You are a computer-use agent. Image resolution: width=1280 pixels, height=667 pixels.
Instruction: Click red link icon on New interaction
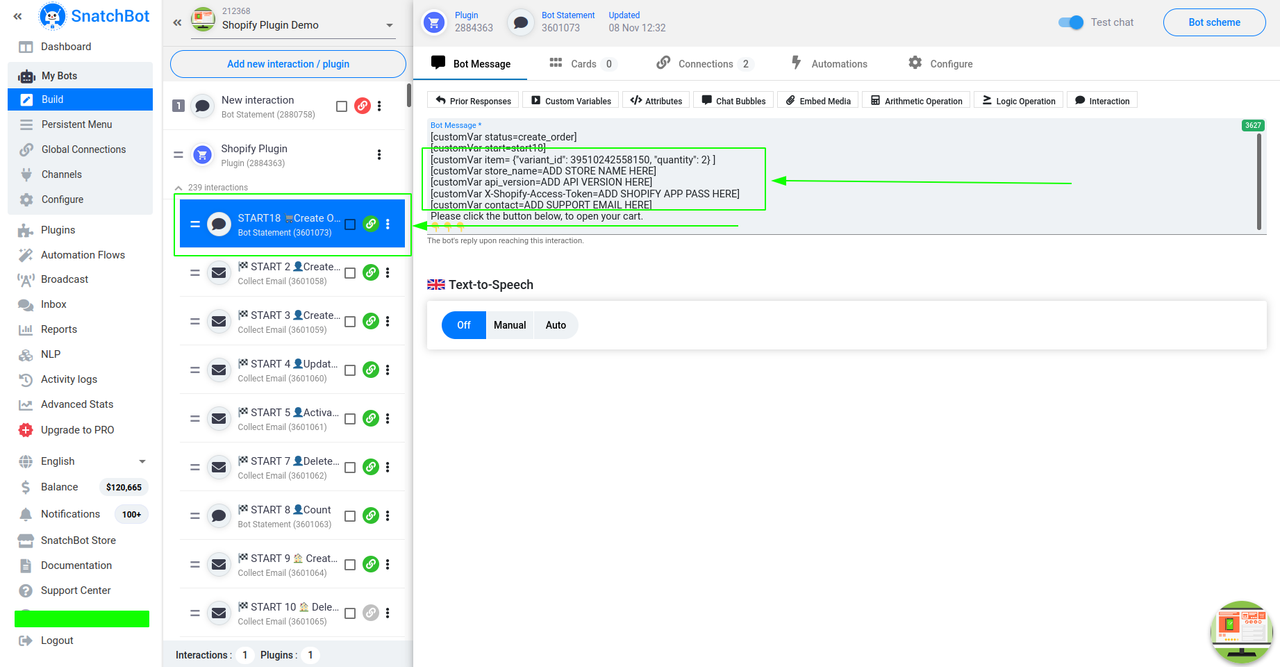click(362, 106)
